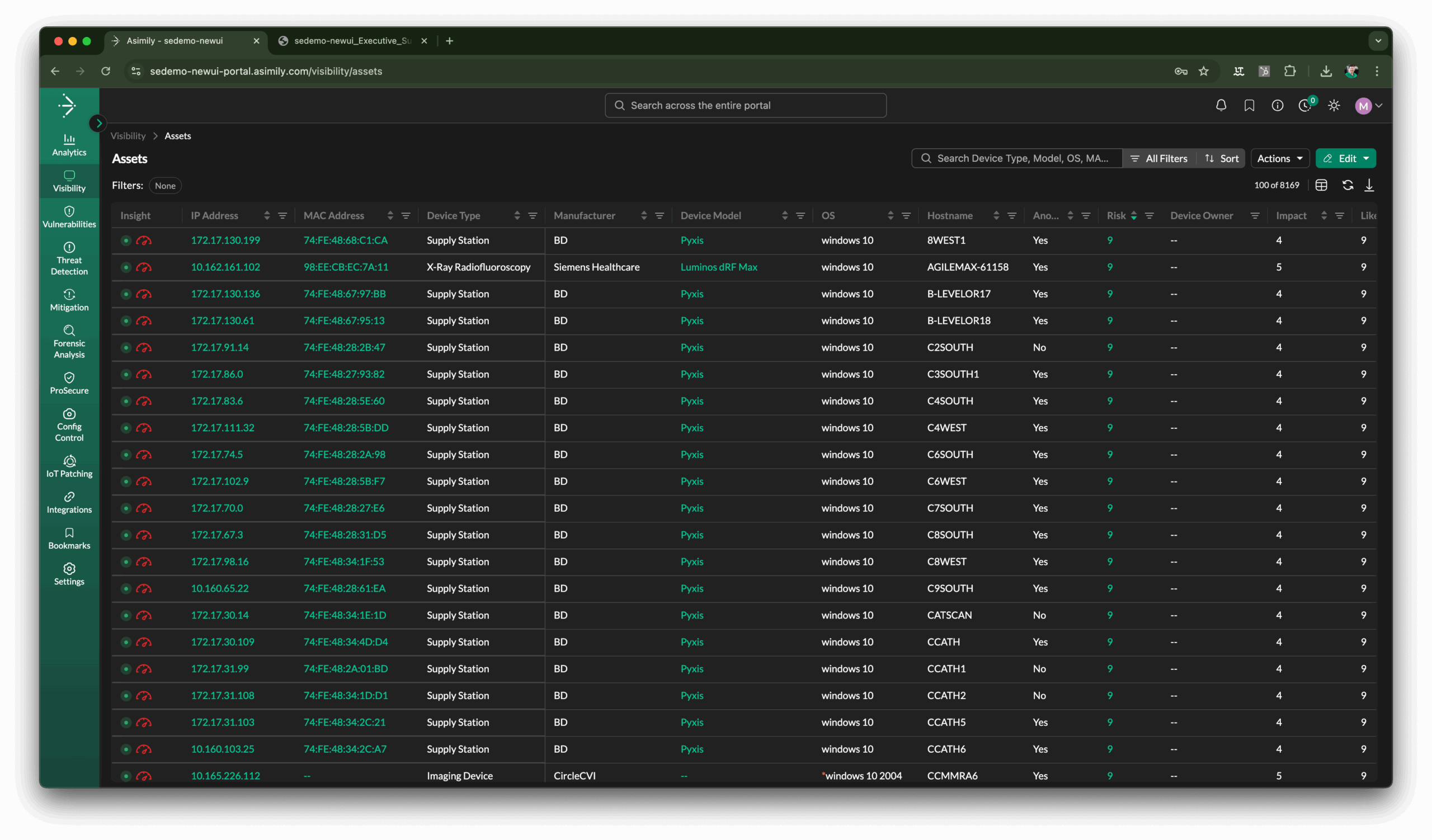This screenshot has height=840, width=1432.
Task: Open Sort options
Action: [1221, 158]
